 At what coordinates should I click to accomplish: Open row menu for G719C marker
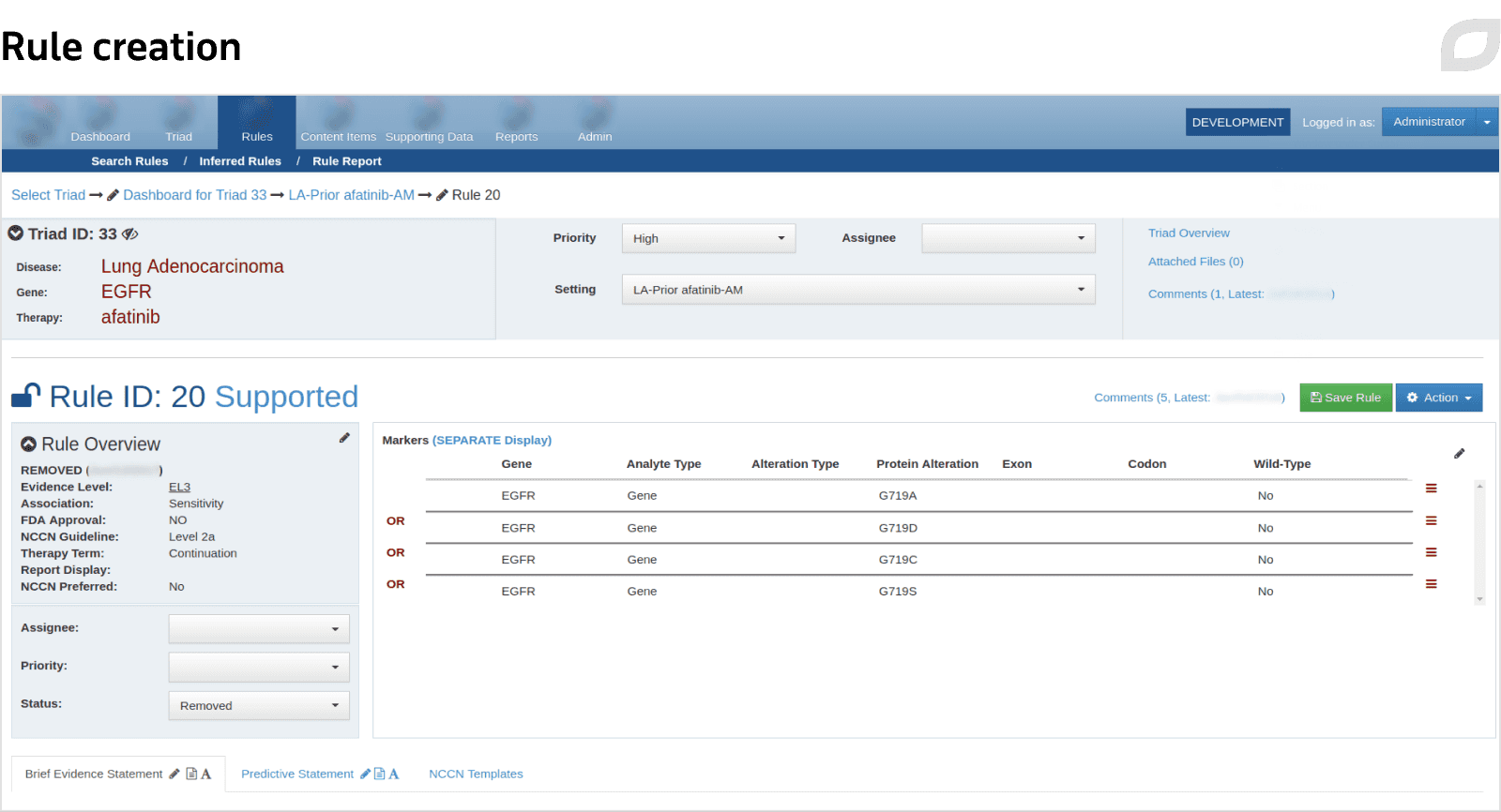coord(1431,552)
